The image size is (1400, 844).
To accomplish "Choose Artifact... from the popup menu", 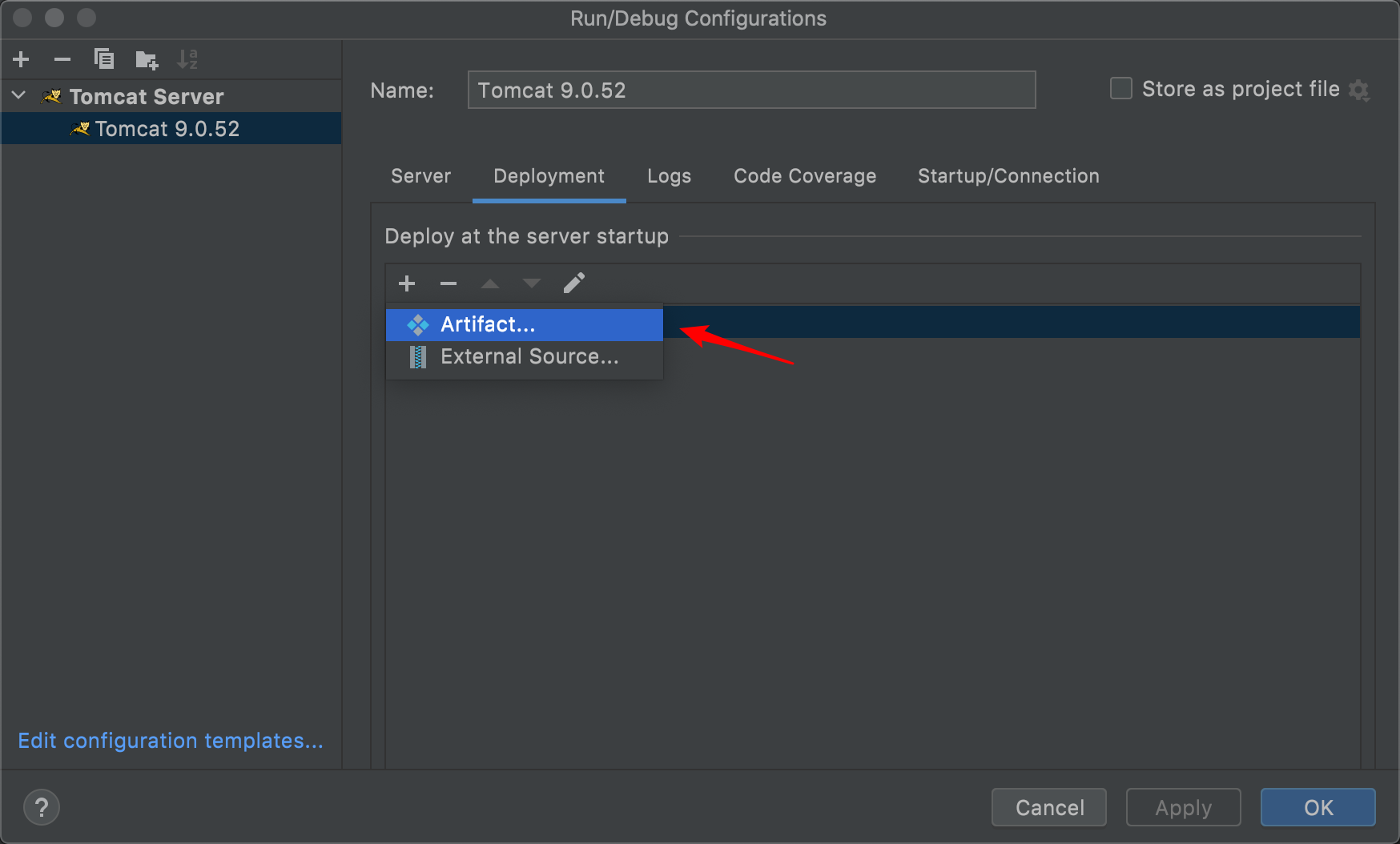I will click(525, 324).
